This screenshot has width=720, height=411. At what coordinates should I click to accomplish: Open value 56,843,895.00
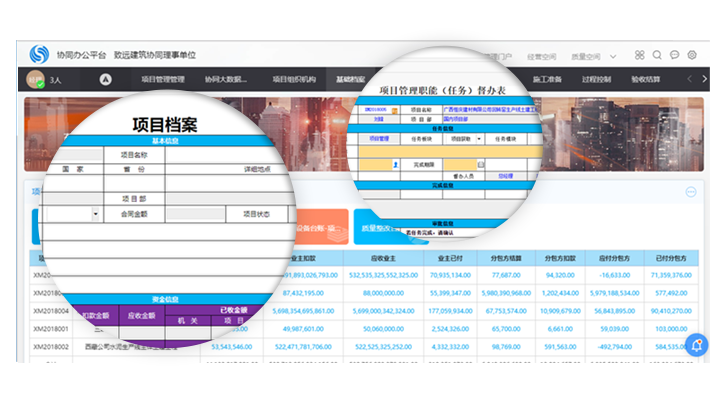click(x=614, y=311)
